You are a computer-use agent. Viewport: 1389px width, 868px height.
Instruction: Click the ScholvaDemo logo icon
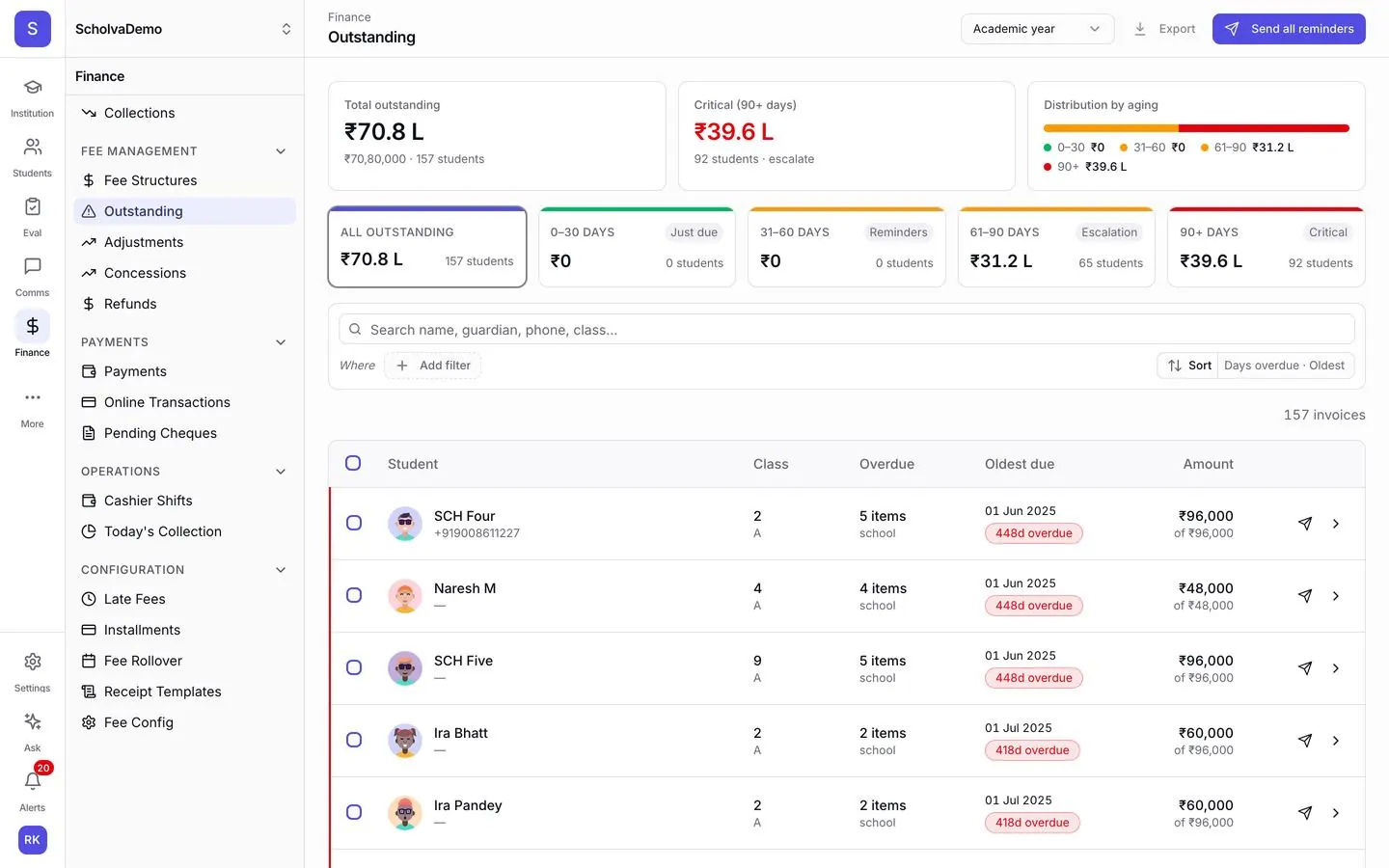click(x=32, y=29)
